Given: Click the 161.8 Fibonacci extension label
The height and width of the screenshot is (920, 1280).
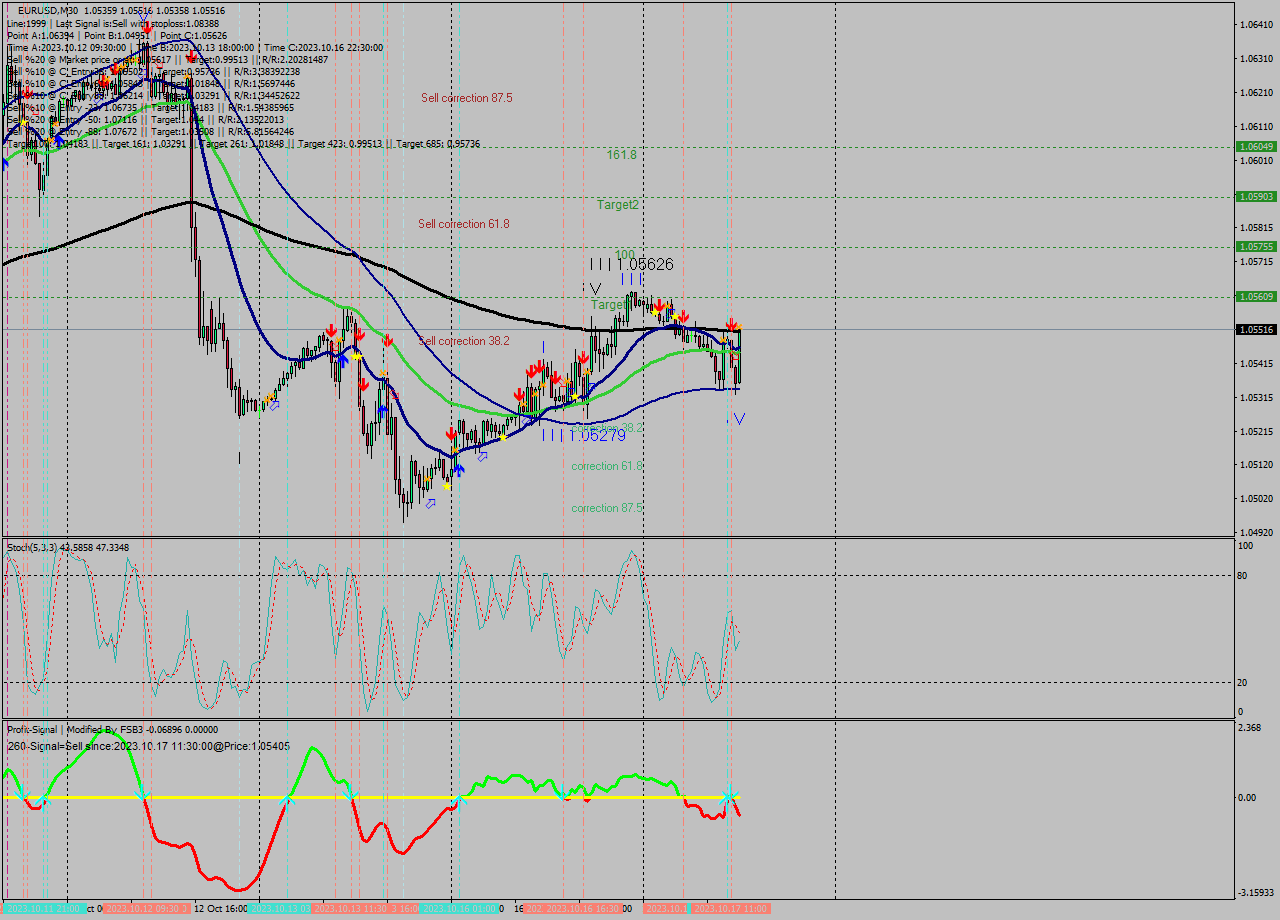Looking at the screenshot, I should pyautogui.click(x=622, y=154).
